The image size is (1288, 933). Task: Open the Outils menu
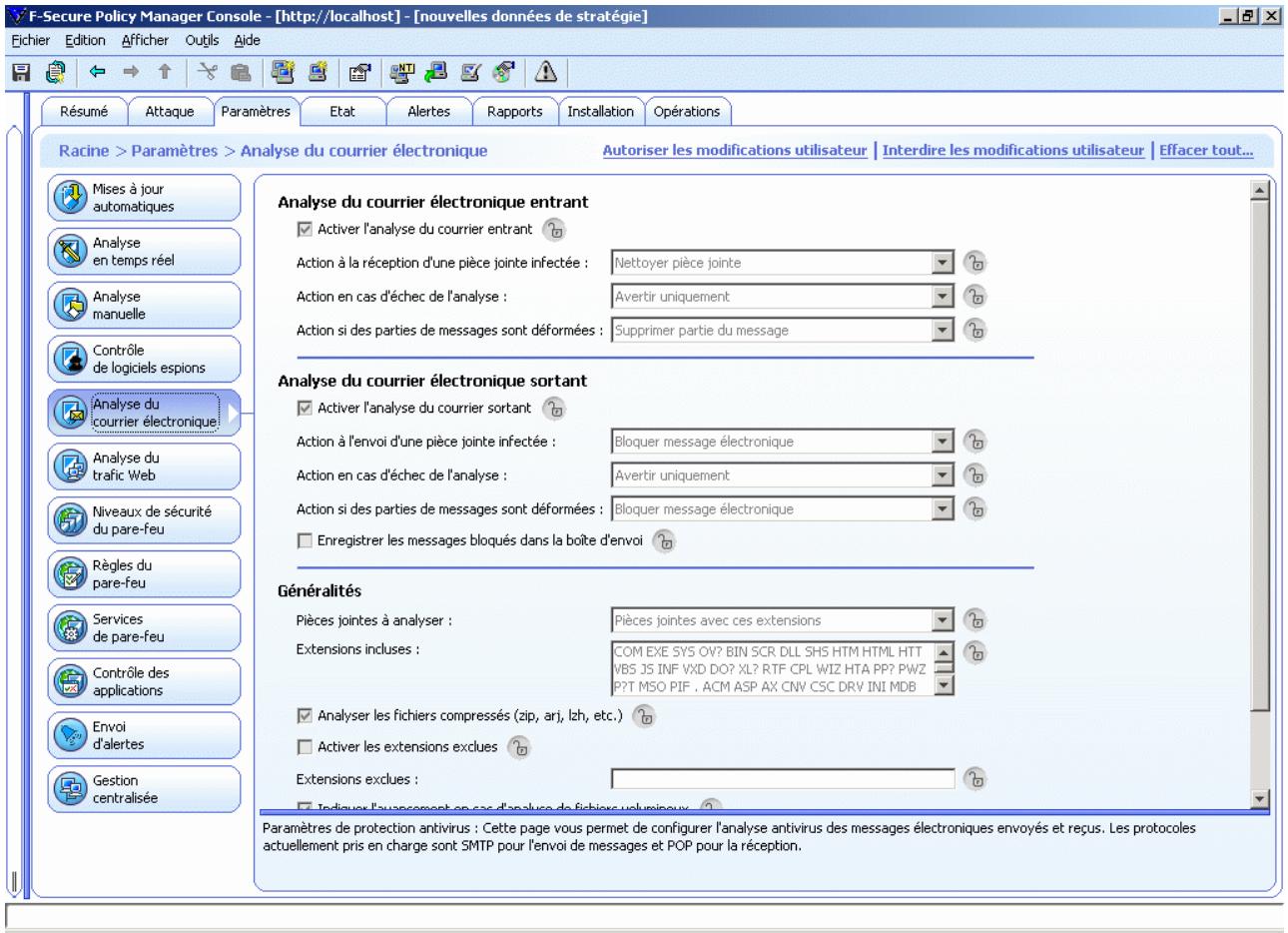[202, 41]
